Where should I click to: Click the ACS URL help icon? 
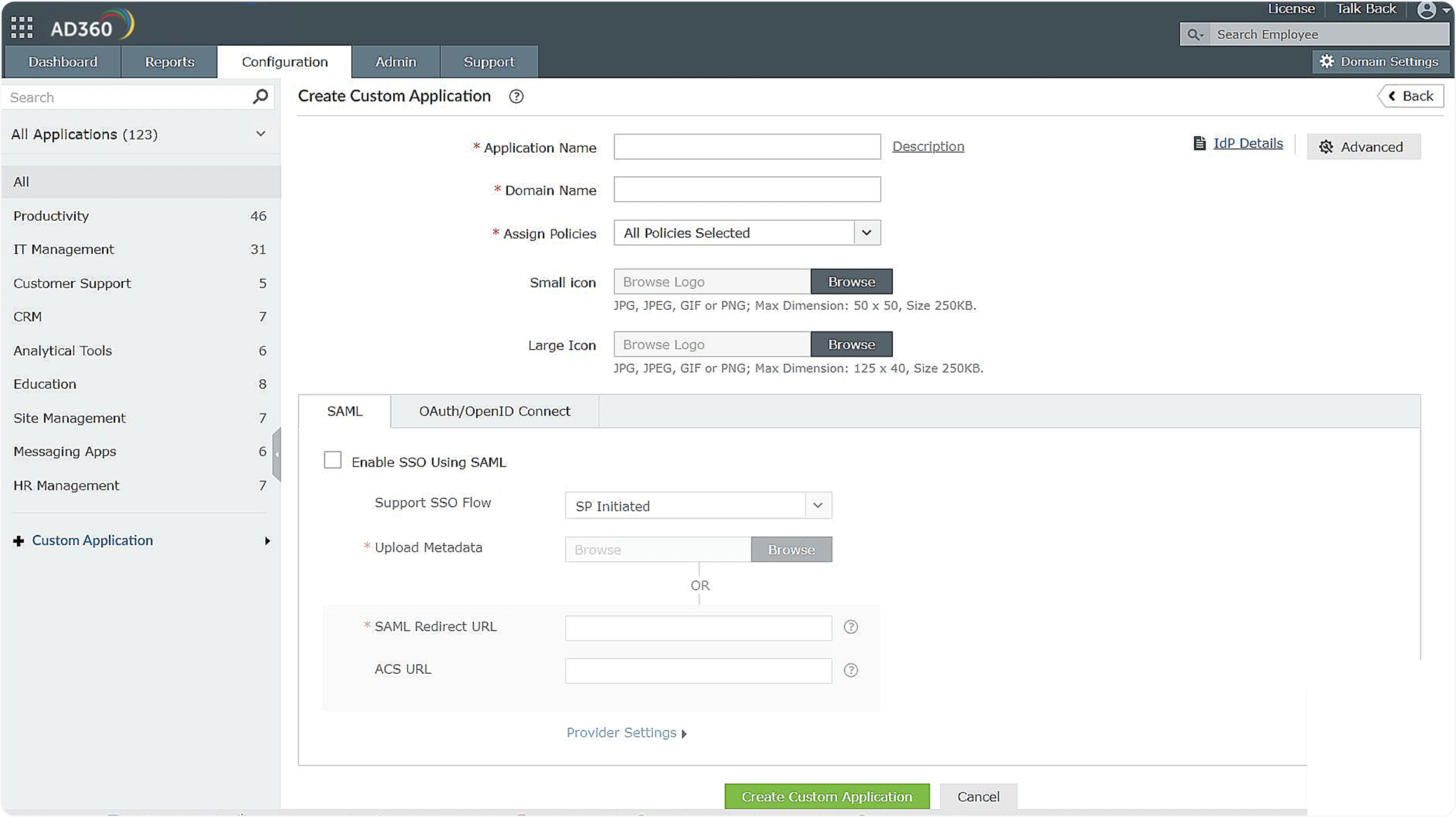[x=851, y=670]
